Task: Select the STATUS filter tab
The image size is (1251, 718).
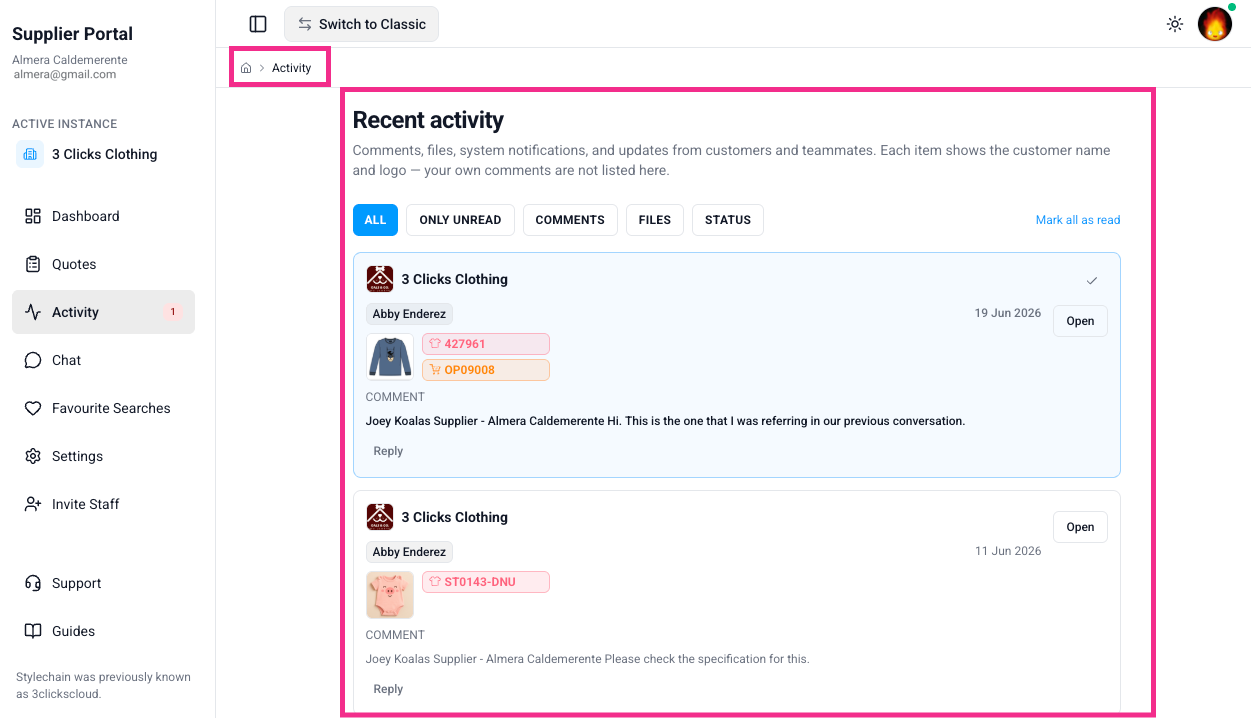Action: (x=728, y=220)
